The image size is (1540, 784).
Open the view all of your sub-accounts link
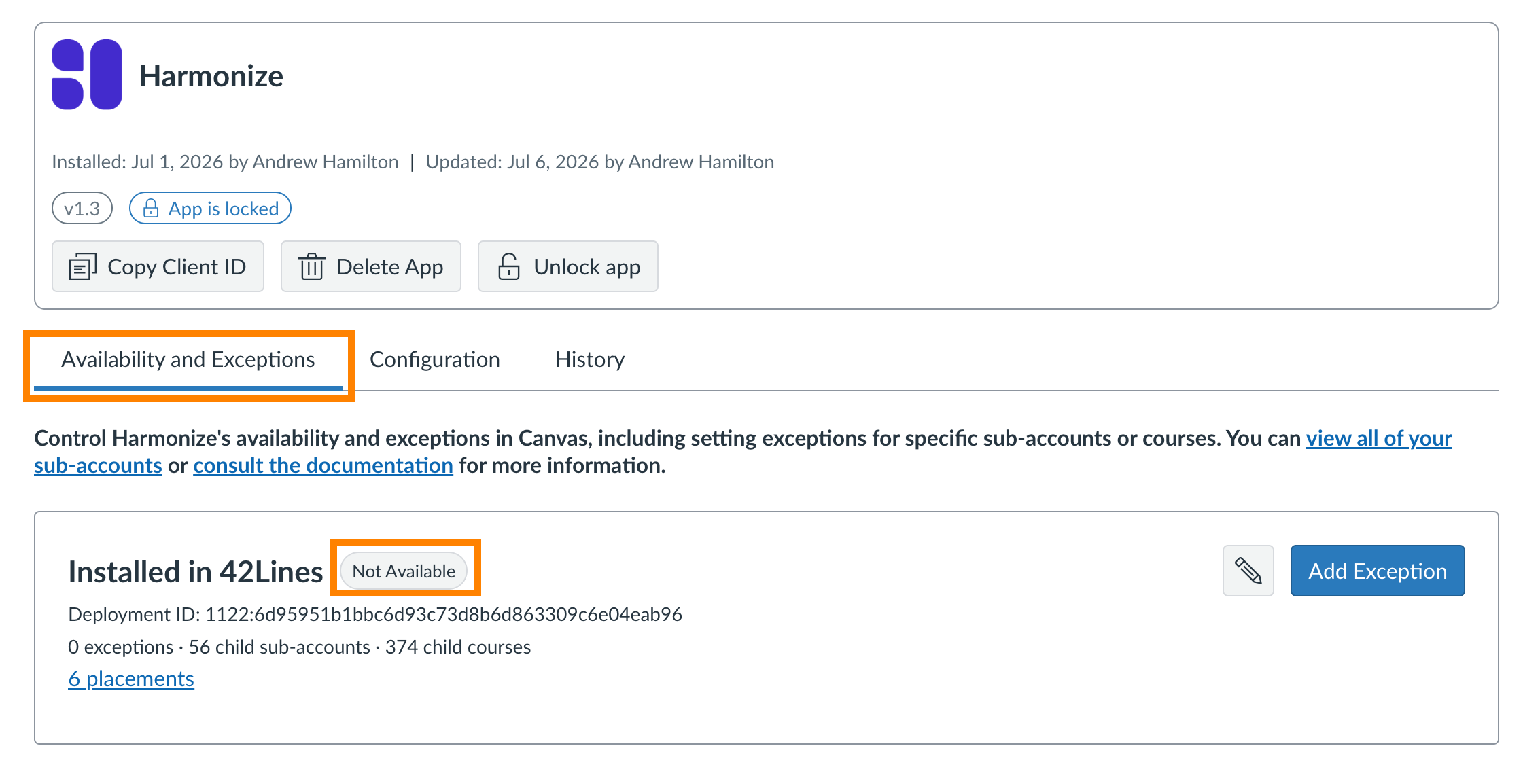click(1379, 438)
